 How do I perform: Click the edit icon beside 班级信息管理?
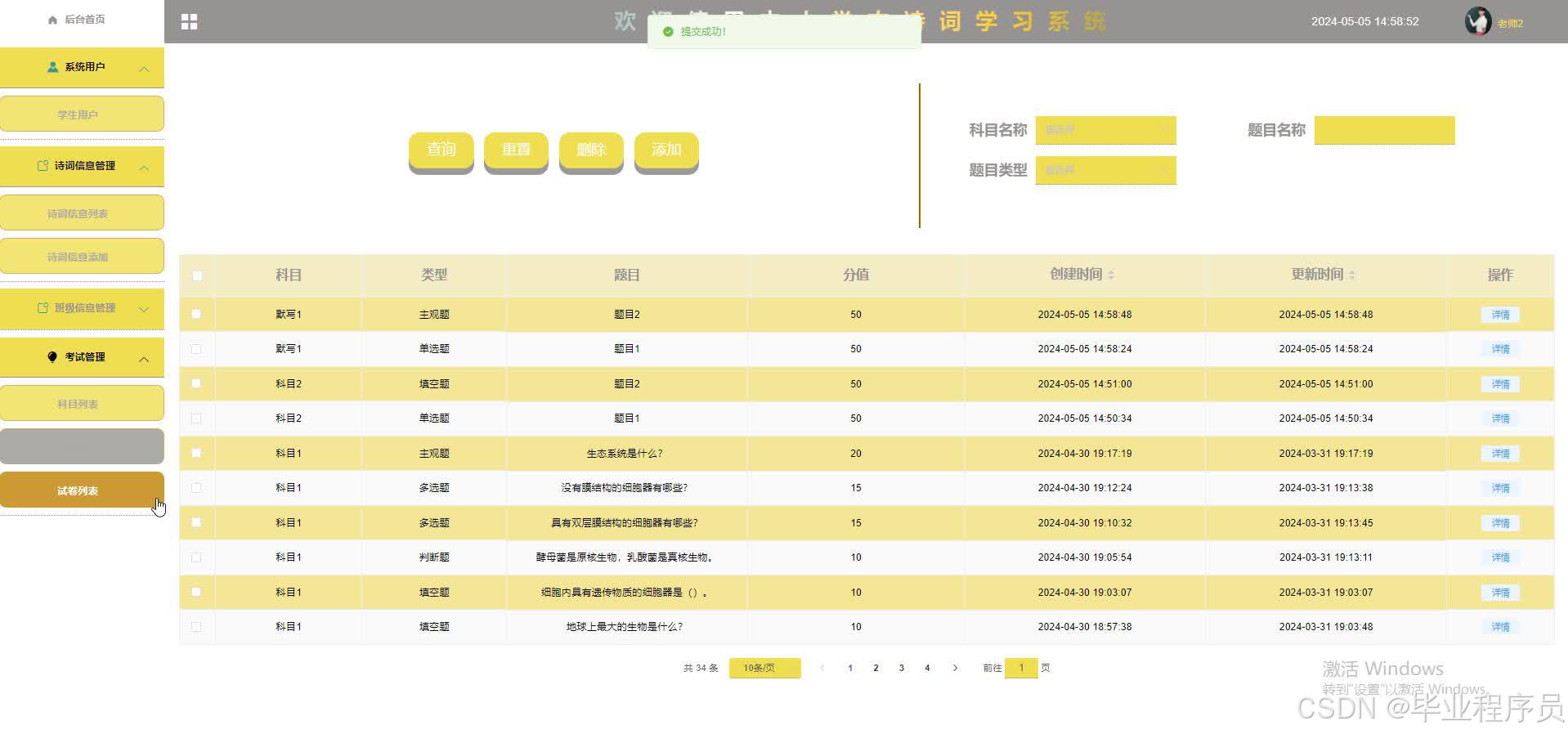[x=43, y=308]
